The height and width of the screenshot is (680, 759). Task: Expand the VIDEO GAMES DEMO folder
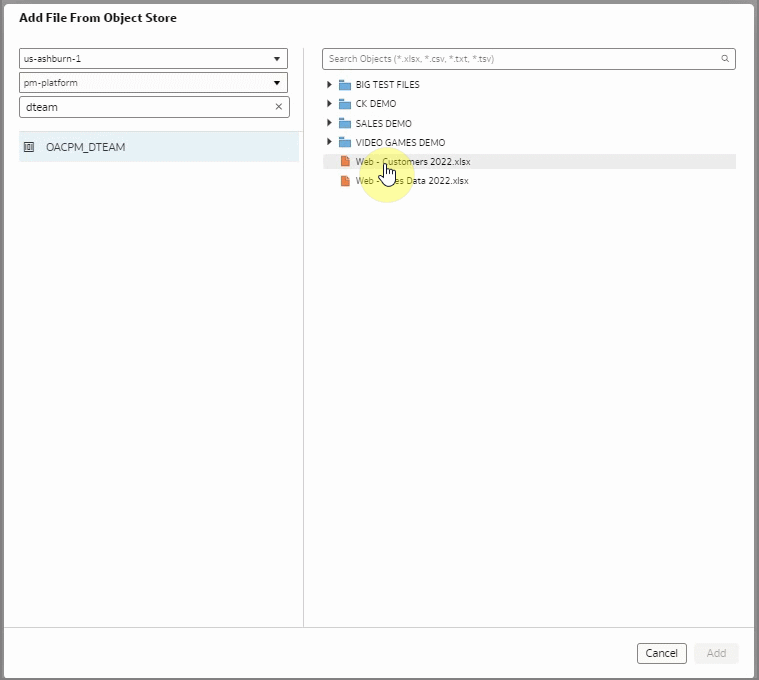tap(329, 142)
